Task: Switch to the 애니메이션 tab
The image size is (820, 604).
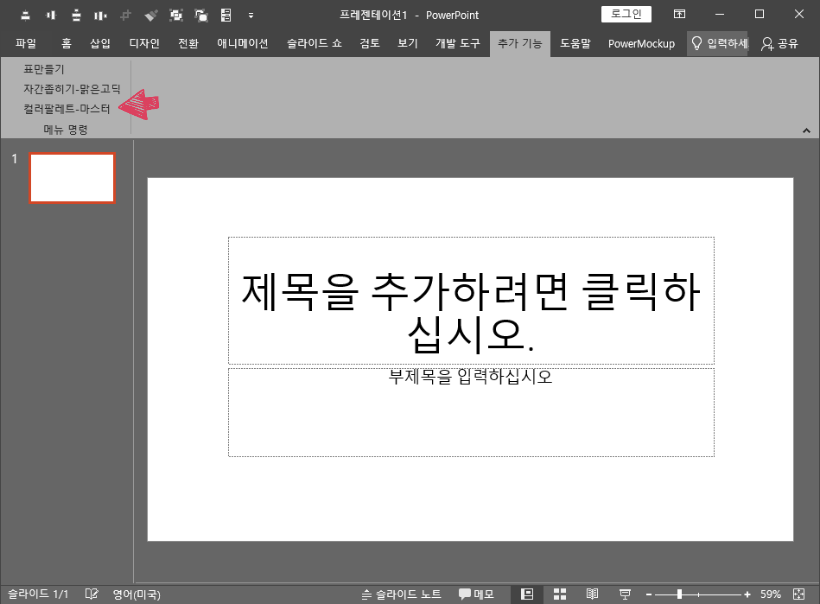Action: 243,43
